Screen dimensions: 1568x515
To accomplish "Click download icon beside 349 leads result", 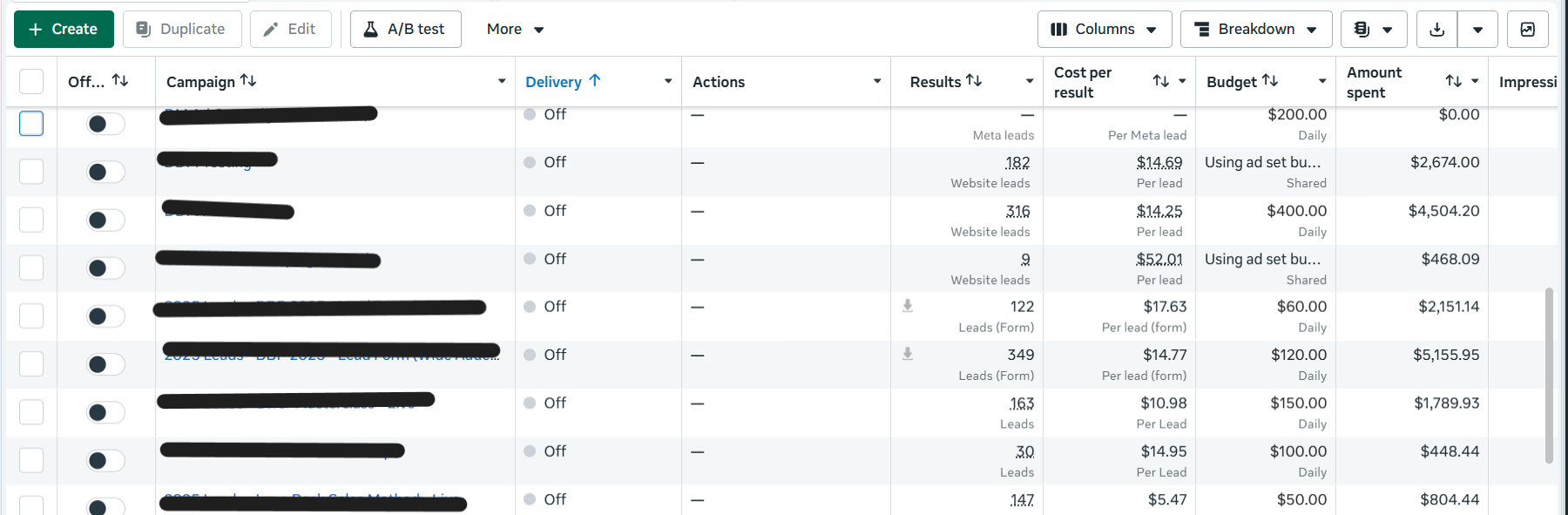I will 908,354.
